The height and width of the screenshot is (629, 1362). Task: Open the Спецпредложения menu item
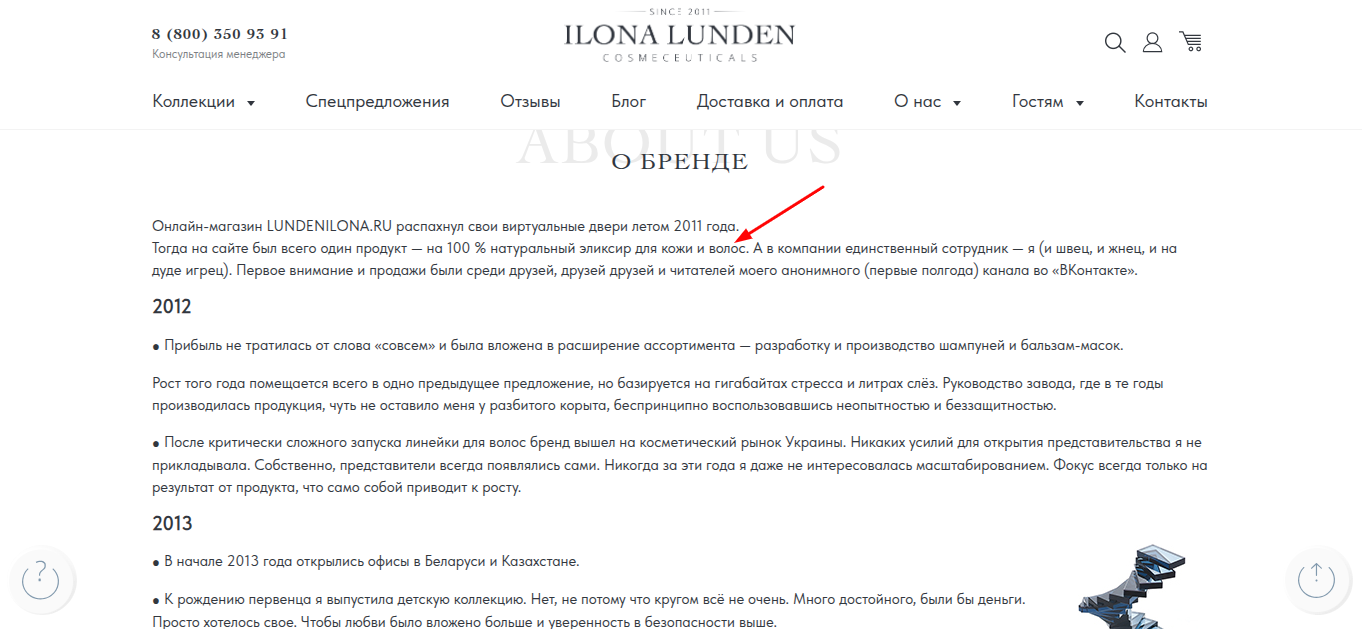pos(377,101)
